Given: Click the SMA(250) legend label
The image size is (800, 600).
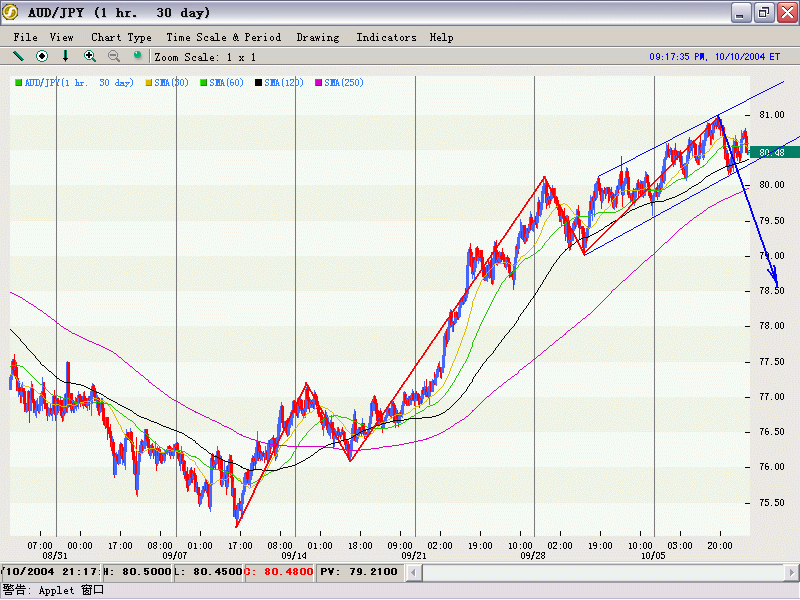Looking at the screenshot, I should pyautogui.click(x=343, y=83).
